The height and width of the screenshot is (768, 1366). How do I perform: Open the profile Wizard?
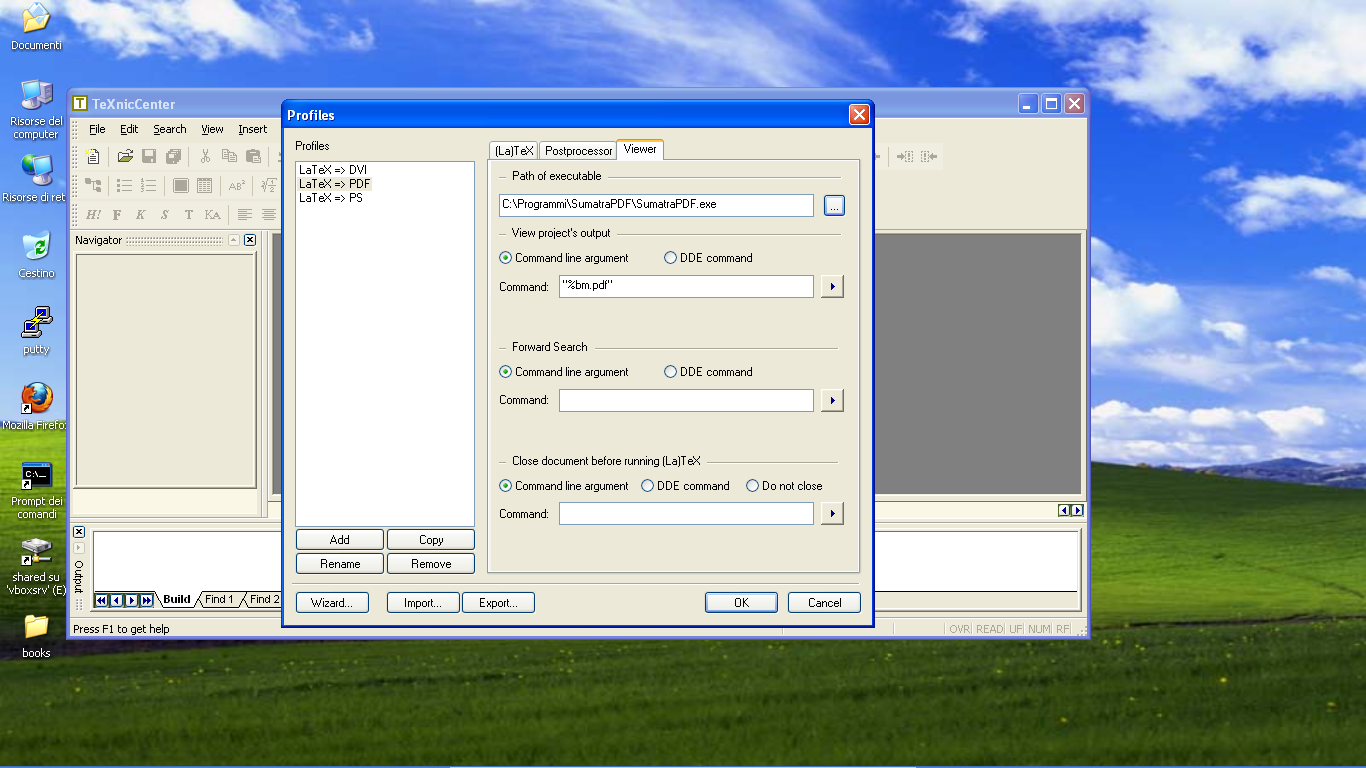332,603
